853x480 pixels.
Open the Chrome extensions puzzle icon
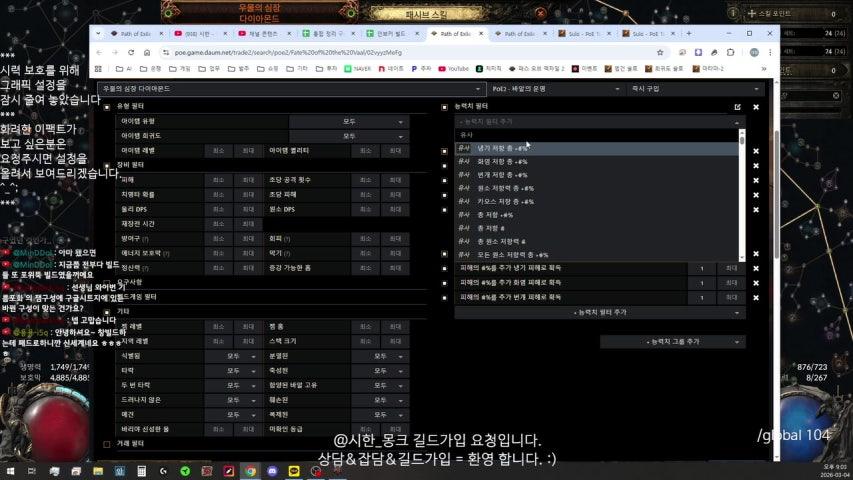click(x=731, y=52)
